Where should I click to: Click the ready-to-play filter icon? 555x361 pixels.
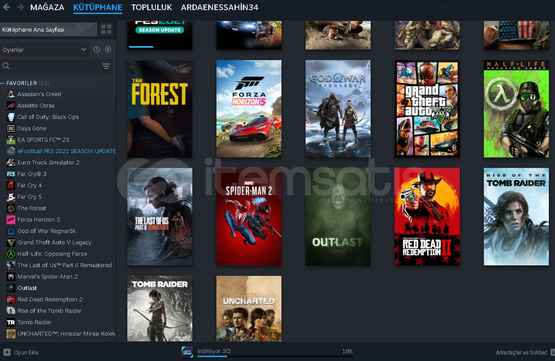(108, 50)
